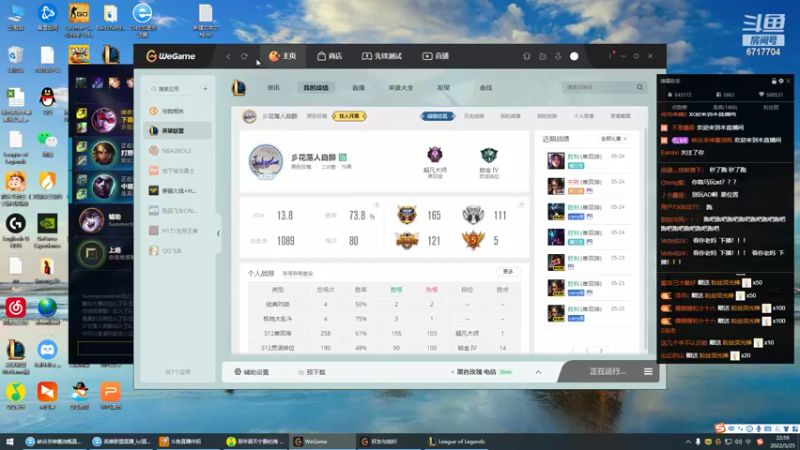Select 与我相关 in the sidebar
Viewport: 800px width, 450px height.
[178, 111]
